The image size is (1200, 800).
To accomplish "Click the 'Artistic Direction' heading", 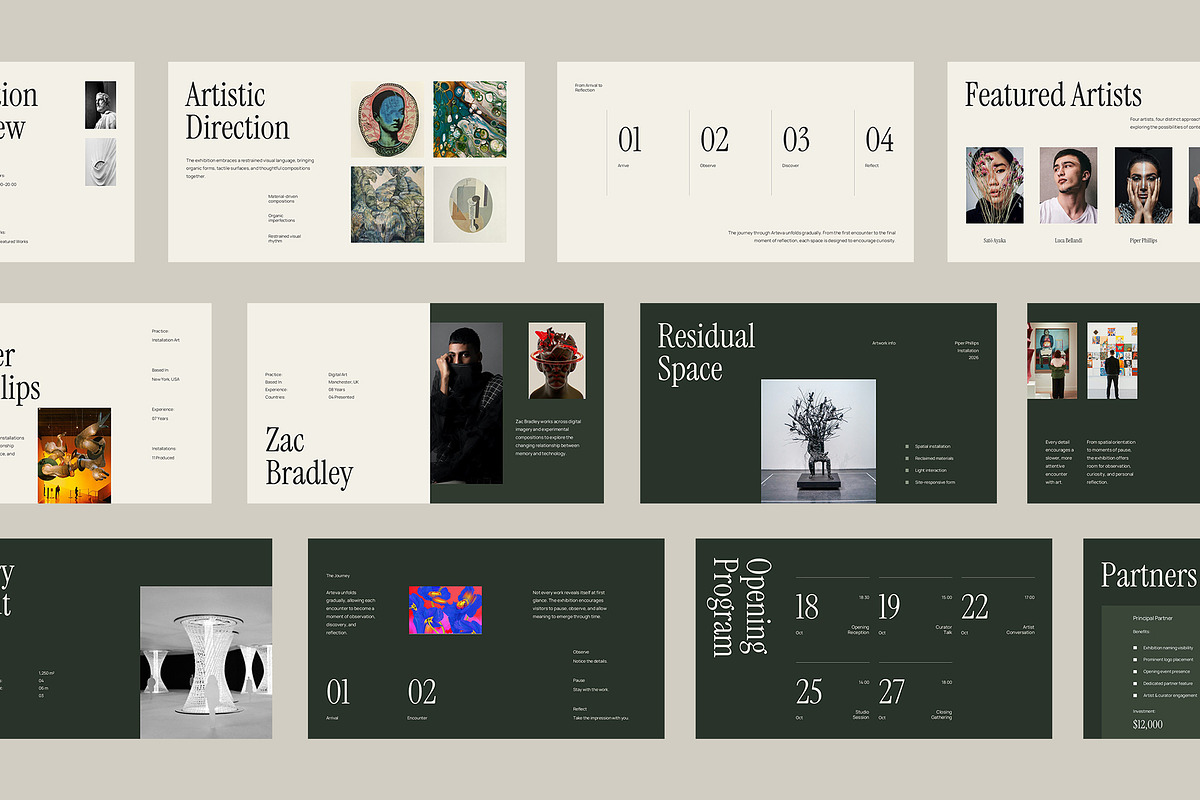I will point(238,112).
